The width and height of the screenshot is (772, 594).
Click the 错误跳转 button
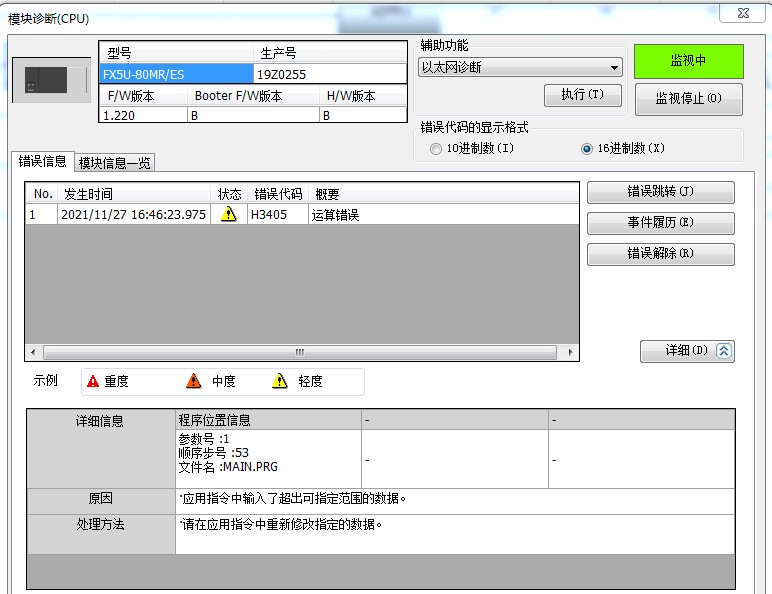pyautogui.click(x=660, y=192)
